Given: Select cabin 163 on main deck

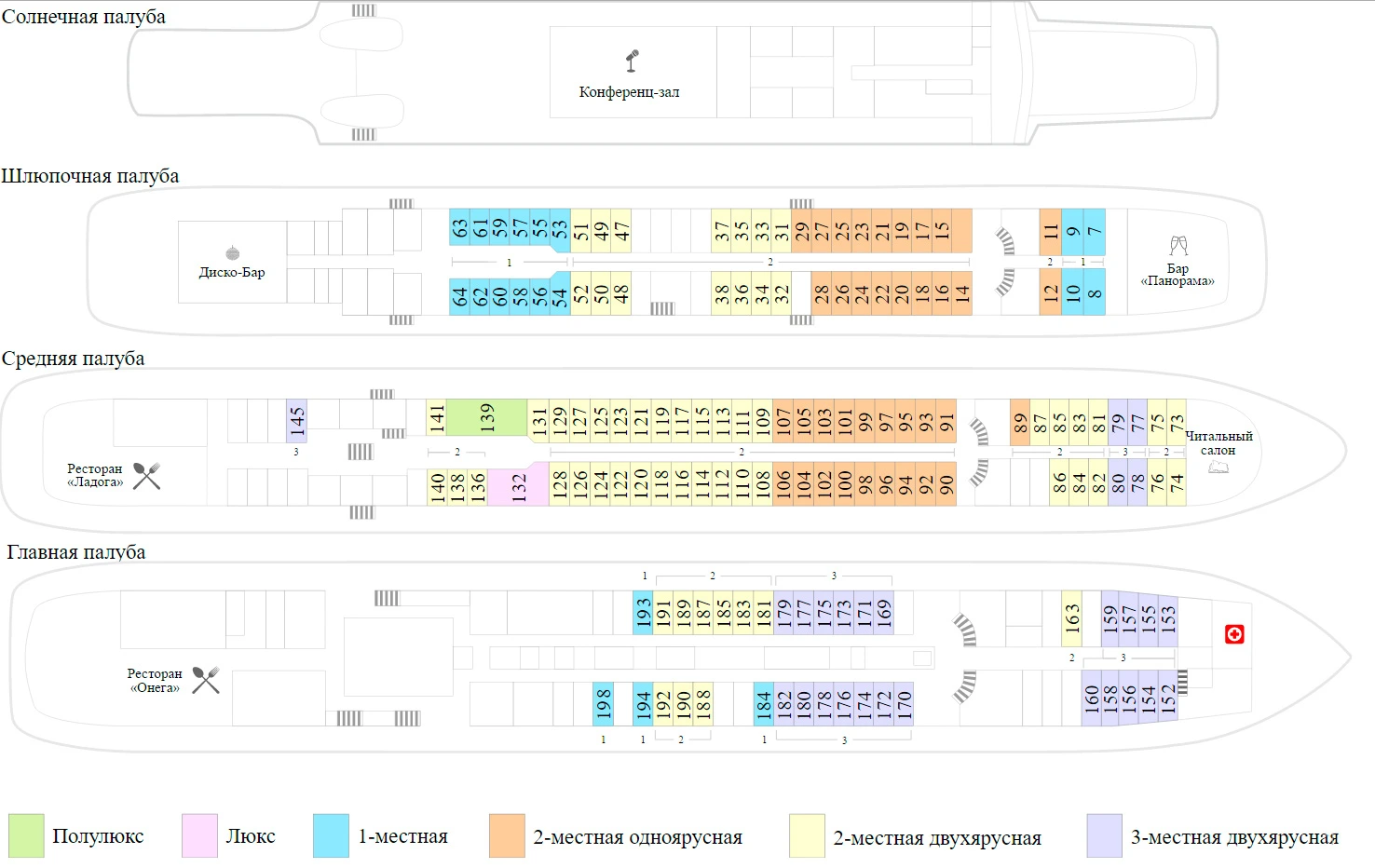Looking at the screenshot, I should (x=1071, y=618).
